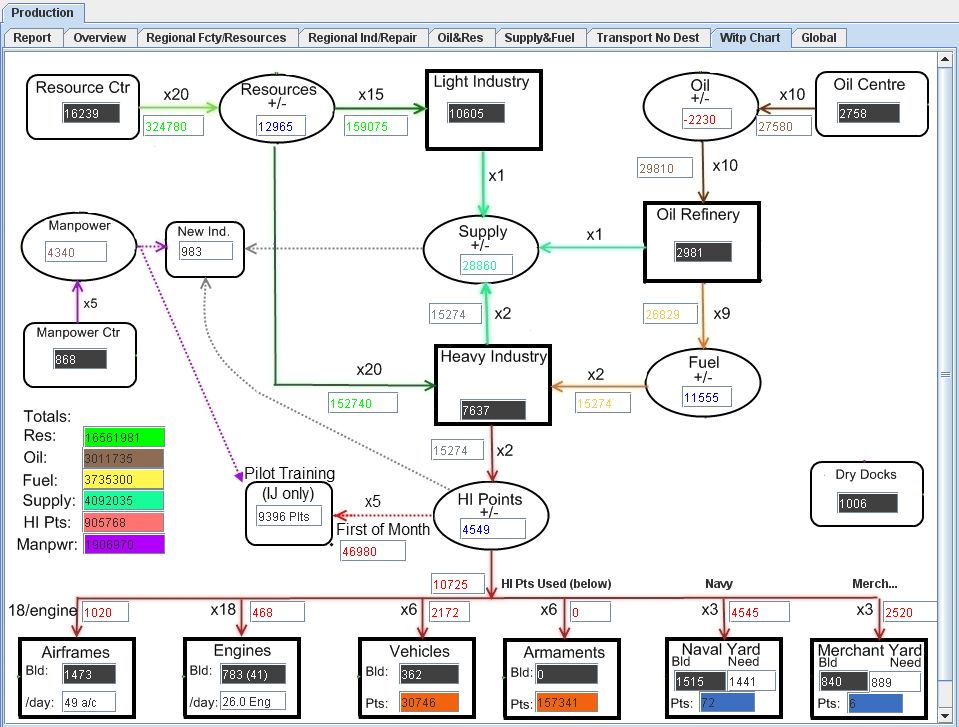Click the Naval Yard Bld value 1515
Viewport: 959px width, 727px height.
pos(700,681)
